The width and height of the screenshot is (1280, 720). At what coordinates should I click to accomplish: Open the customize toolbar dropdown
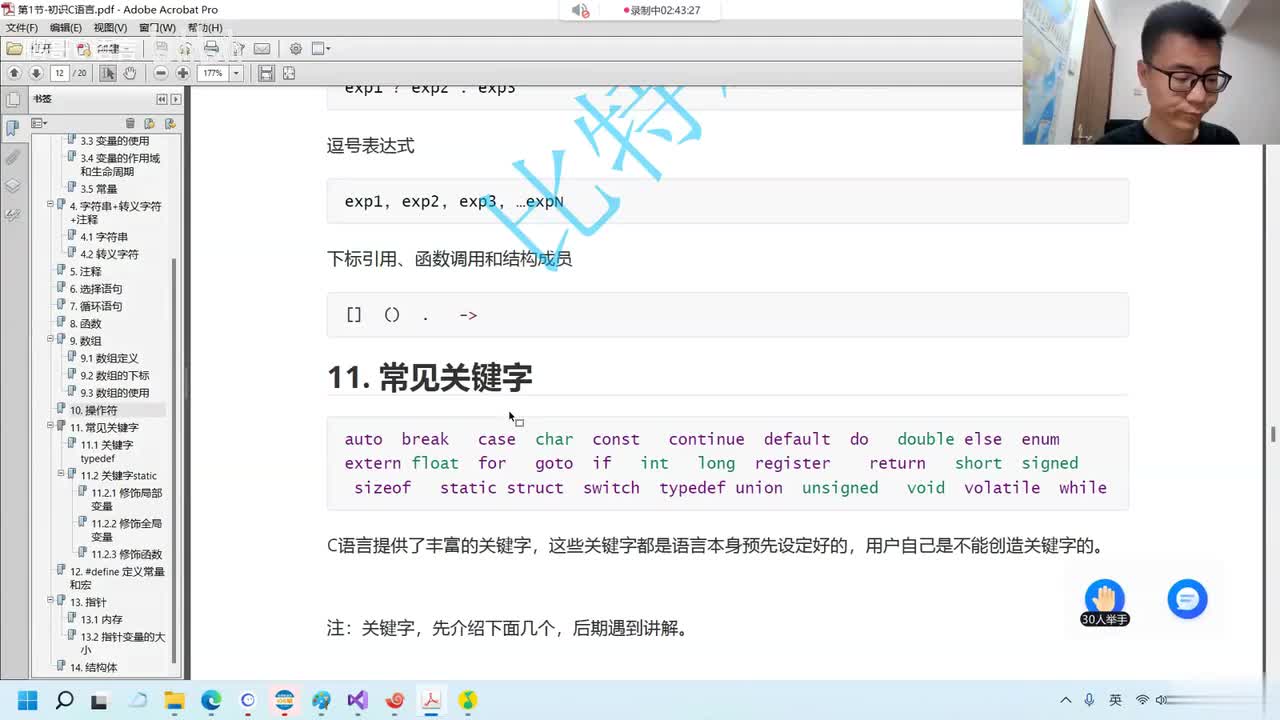[x=321, y=48]
